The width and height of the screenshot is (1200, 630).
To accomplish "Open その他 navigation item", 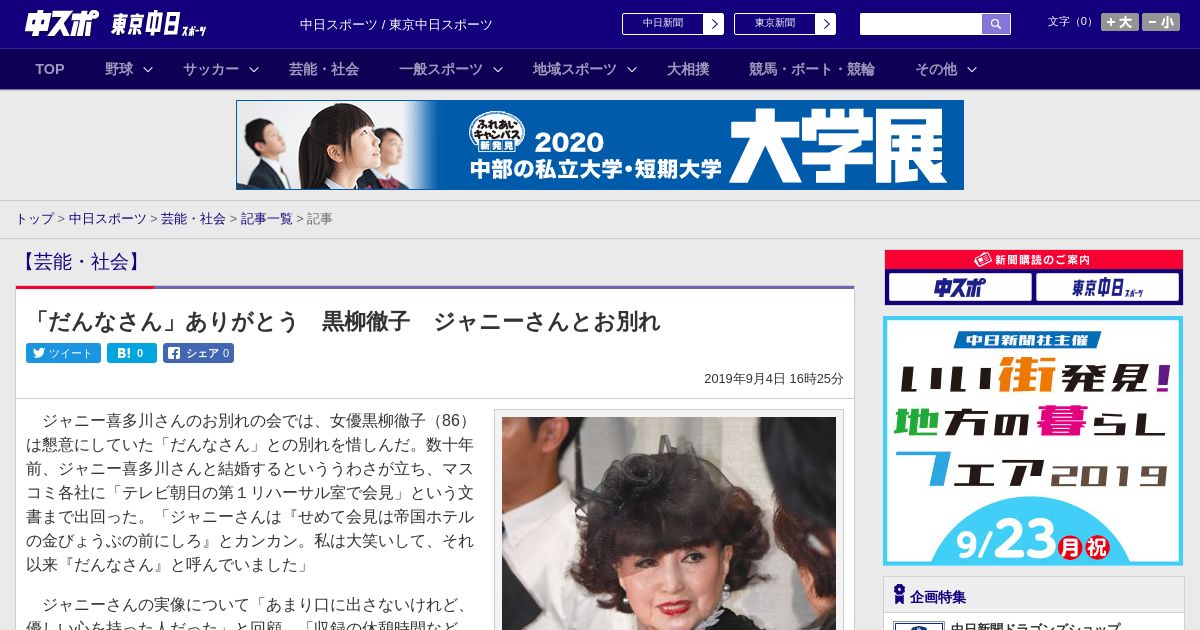I will 936,69.
